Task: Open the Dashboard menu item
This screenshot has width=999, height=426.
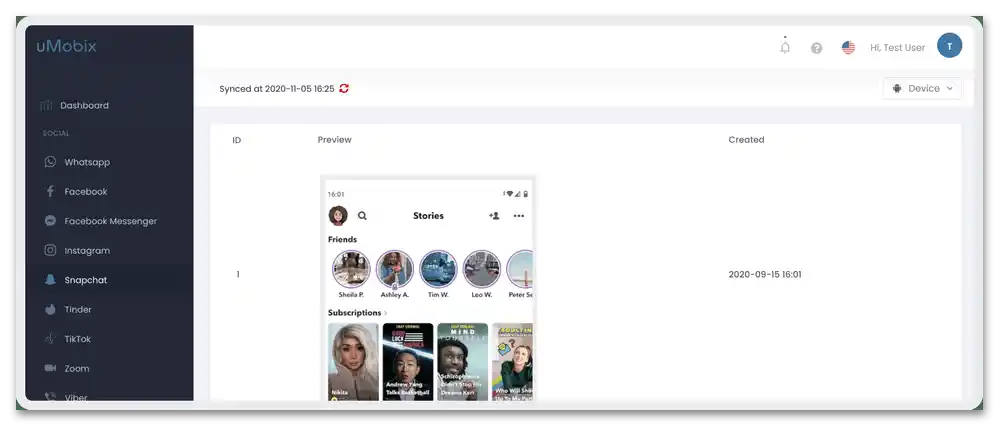Action: 84,106
